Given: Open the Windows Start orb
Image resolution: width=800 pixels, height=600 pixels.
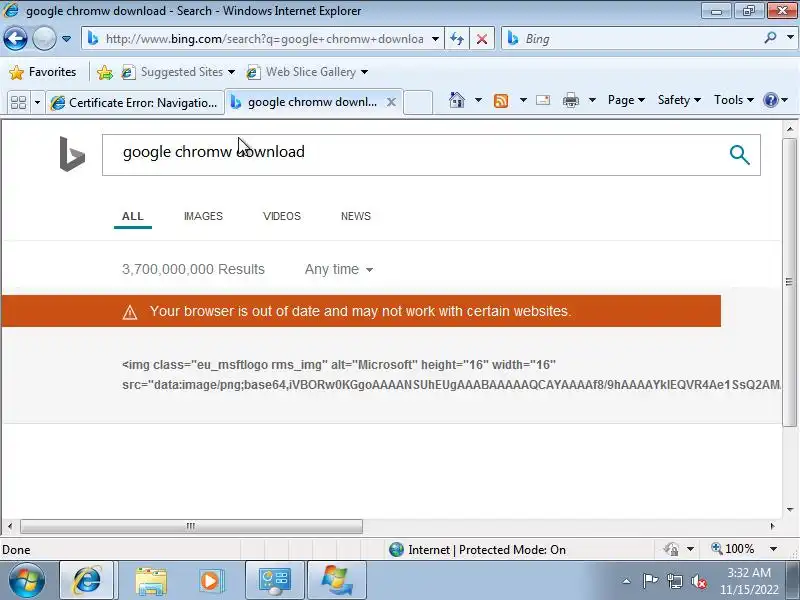Looking at the screenshot, I should [27, 580].
